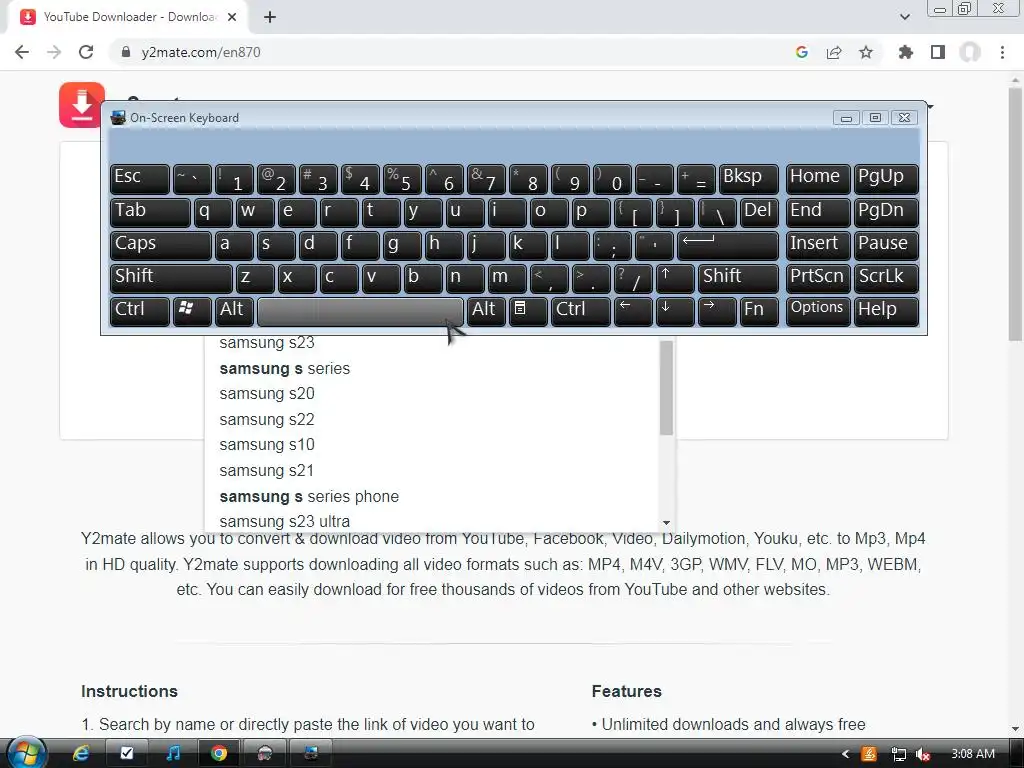Choose suggestion "samsung s20"
Screen dimensions: 1024x768
[x=432, y=394]
